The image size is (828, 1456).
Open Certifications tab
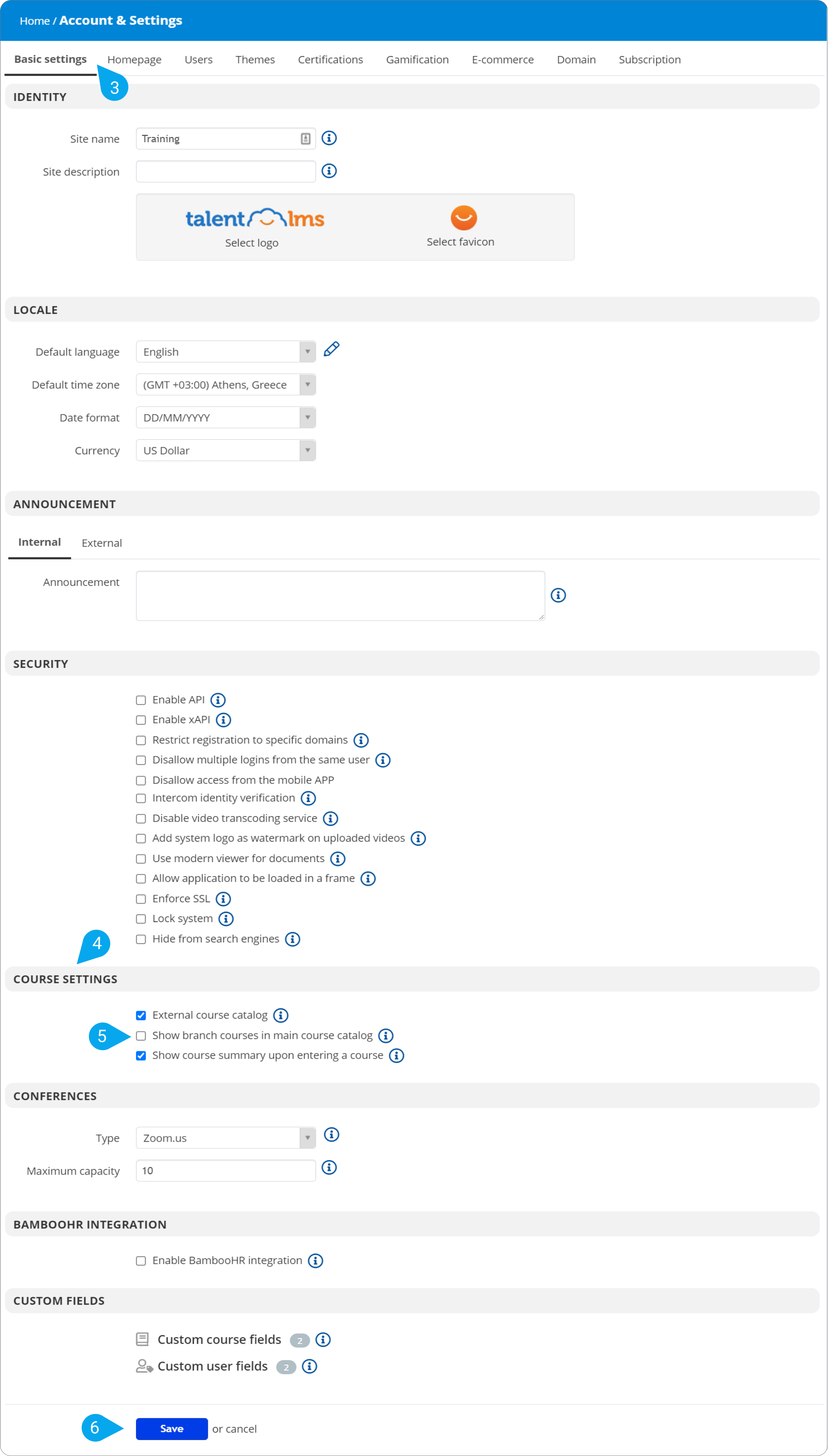pyautogui.click(x=331, y=60)
